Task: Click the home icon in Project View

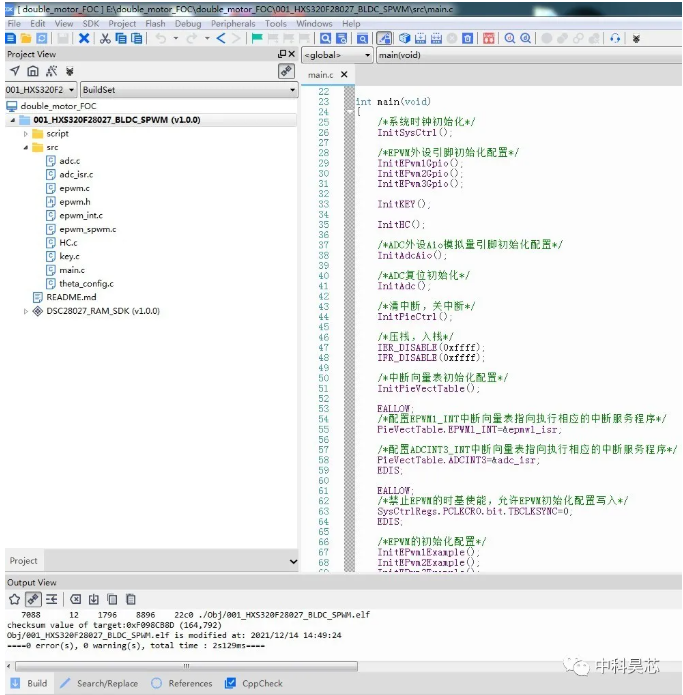Action: [33, 71]
